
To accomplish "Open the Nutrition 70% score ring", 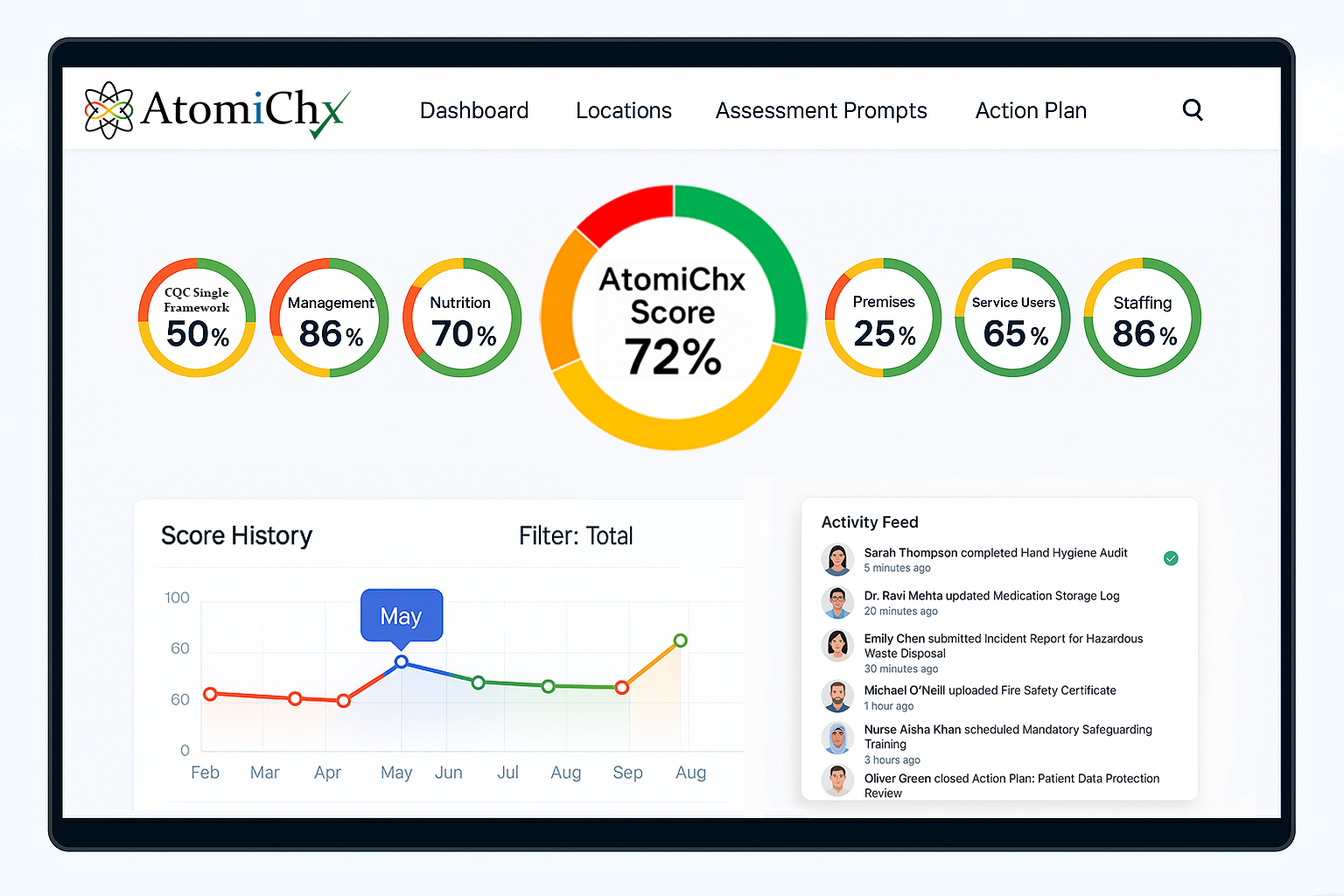I will 462,318.
